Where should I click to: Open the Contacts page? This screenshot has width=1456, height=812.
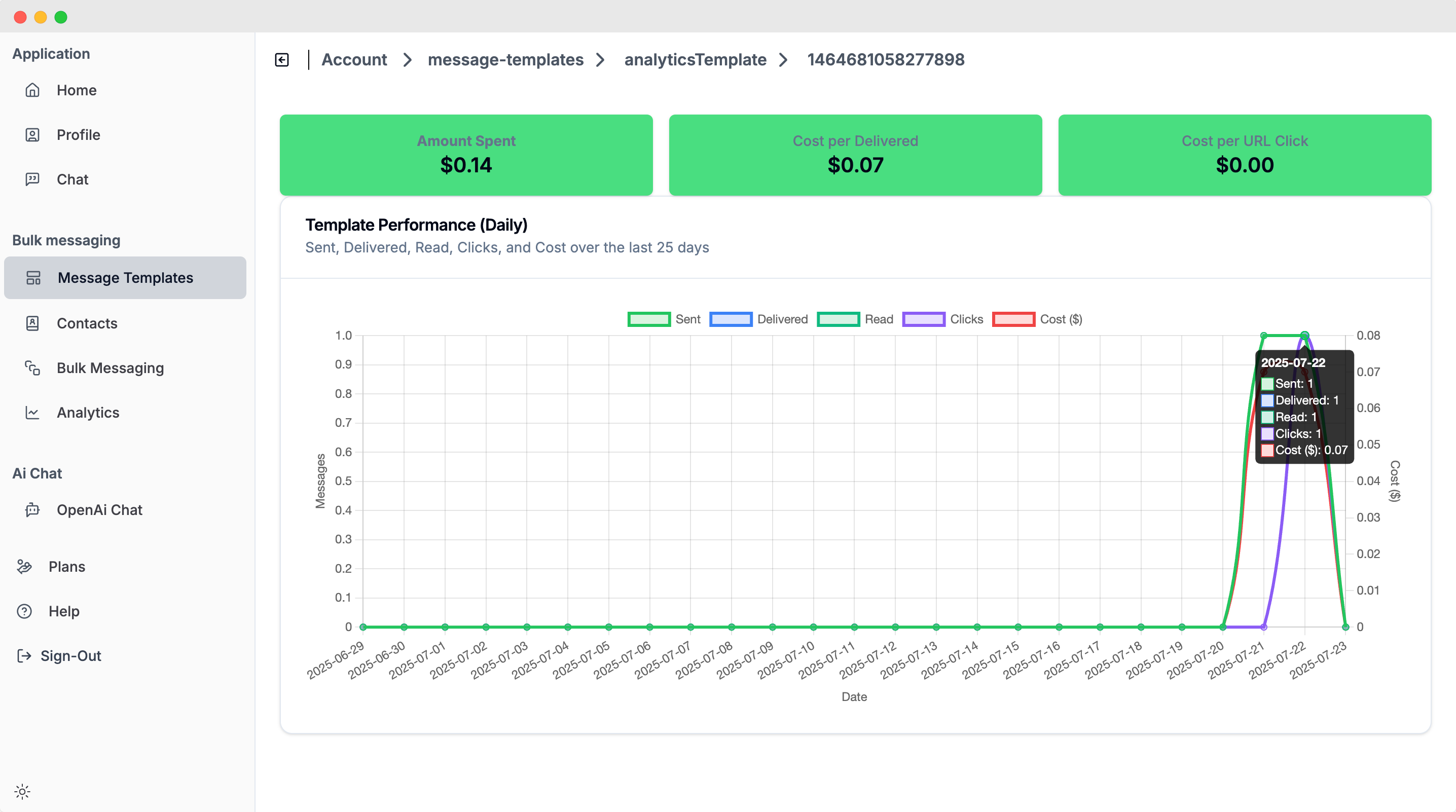point(125,323)
